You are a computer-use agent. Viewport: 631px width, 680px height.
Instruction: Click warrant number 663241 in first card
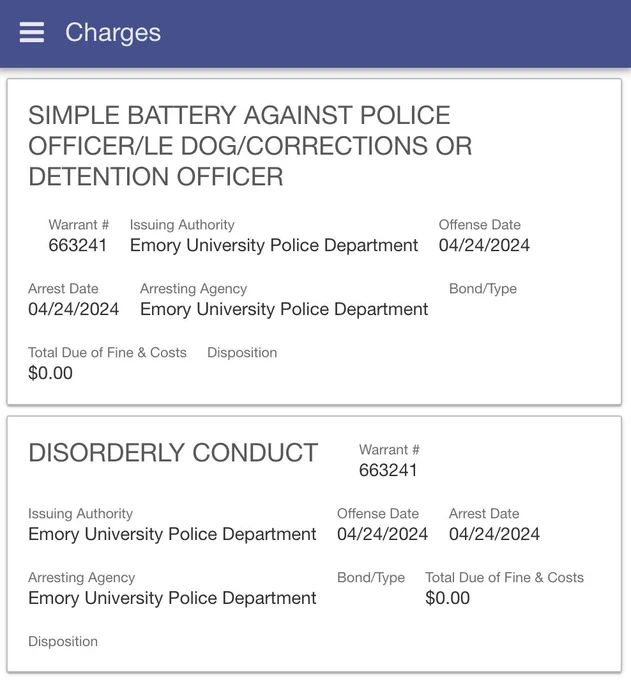tap(78, 245)
